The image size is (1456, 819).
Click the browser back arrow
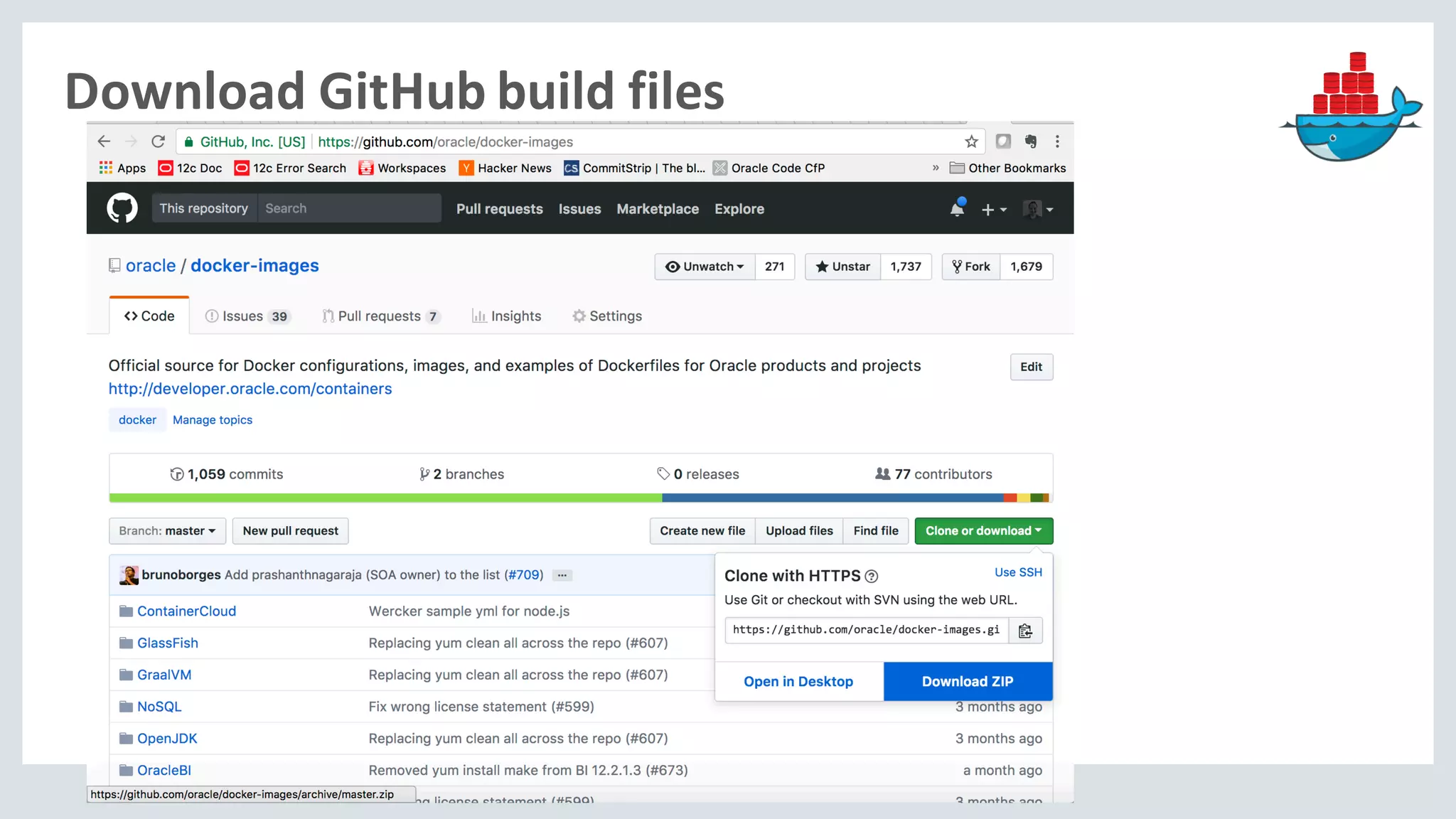click(x=104, y=141)
